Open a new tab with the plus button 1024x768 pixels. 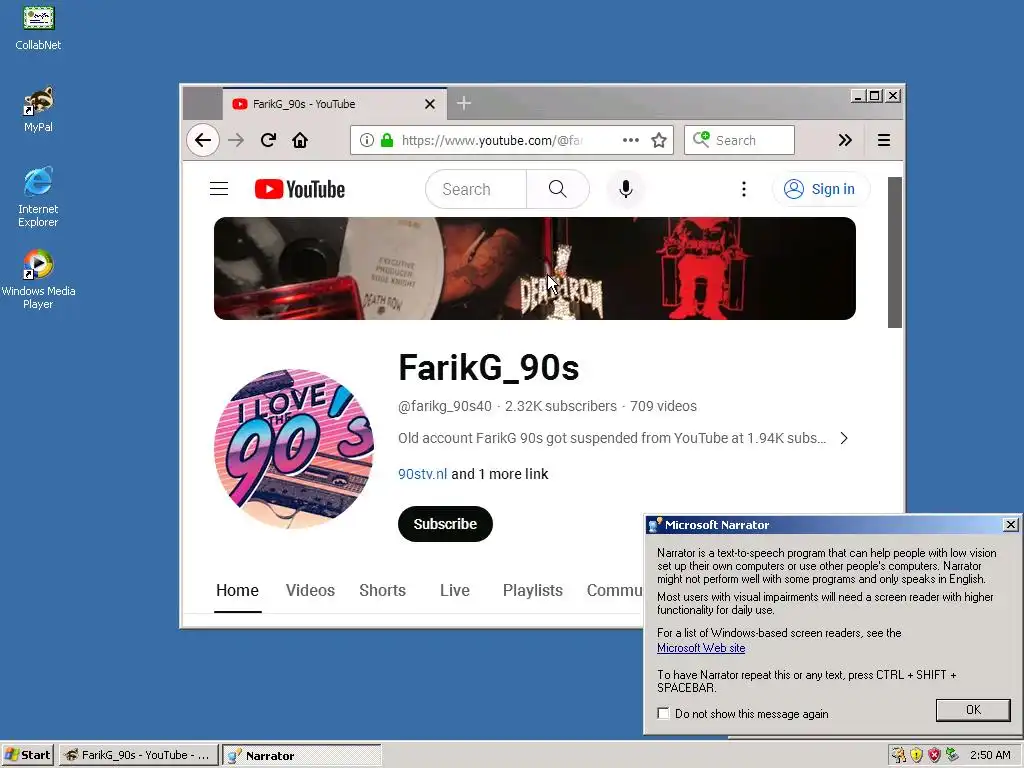point(464,103)
